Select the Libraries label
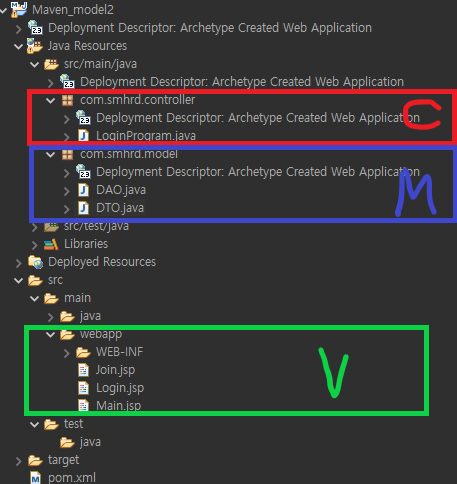Viewport: 457px width, 484px height. click(86, 244)
